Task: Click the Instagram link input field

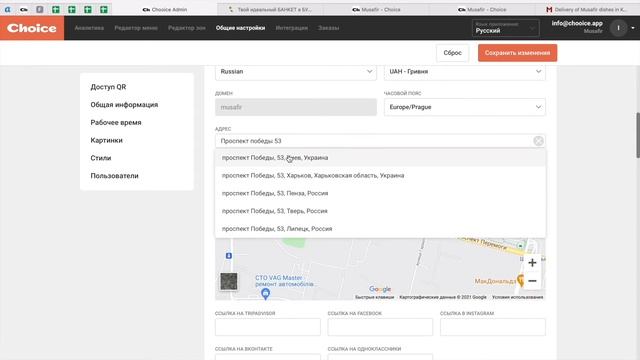Action: [493, 327]
